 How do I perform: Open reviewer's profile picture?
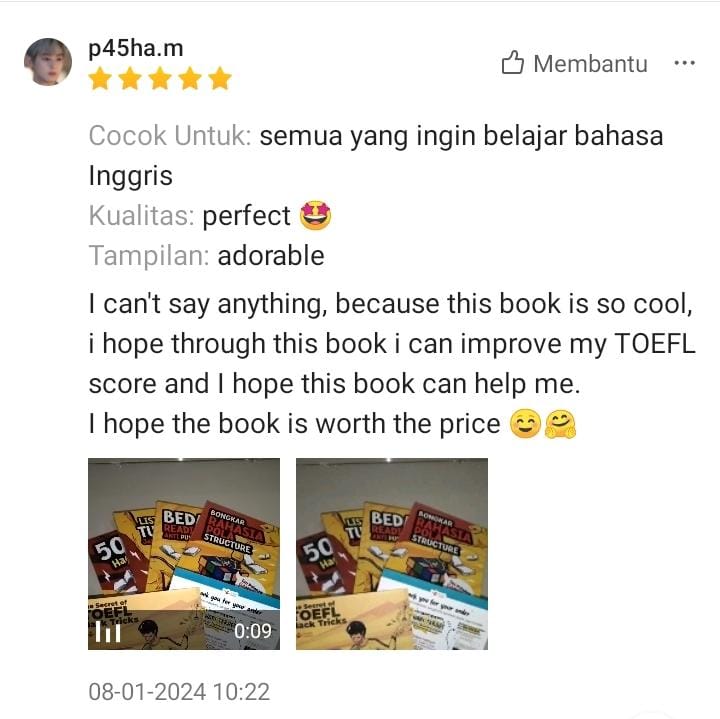(x=48, y=62)
